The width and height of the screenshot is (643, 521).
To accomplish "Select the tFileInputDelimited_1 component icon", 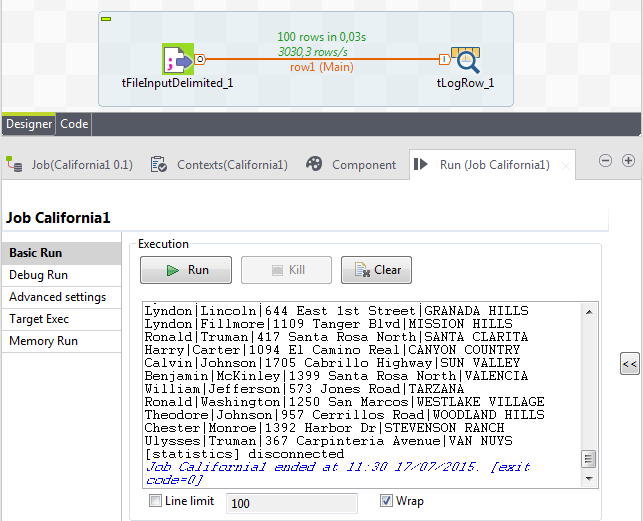I will click(178, 59).
